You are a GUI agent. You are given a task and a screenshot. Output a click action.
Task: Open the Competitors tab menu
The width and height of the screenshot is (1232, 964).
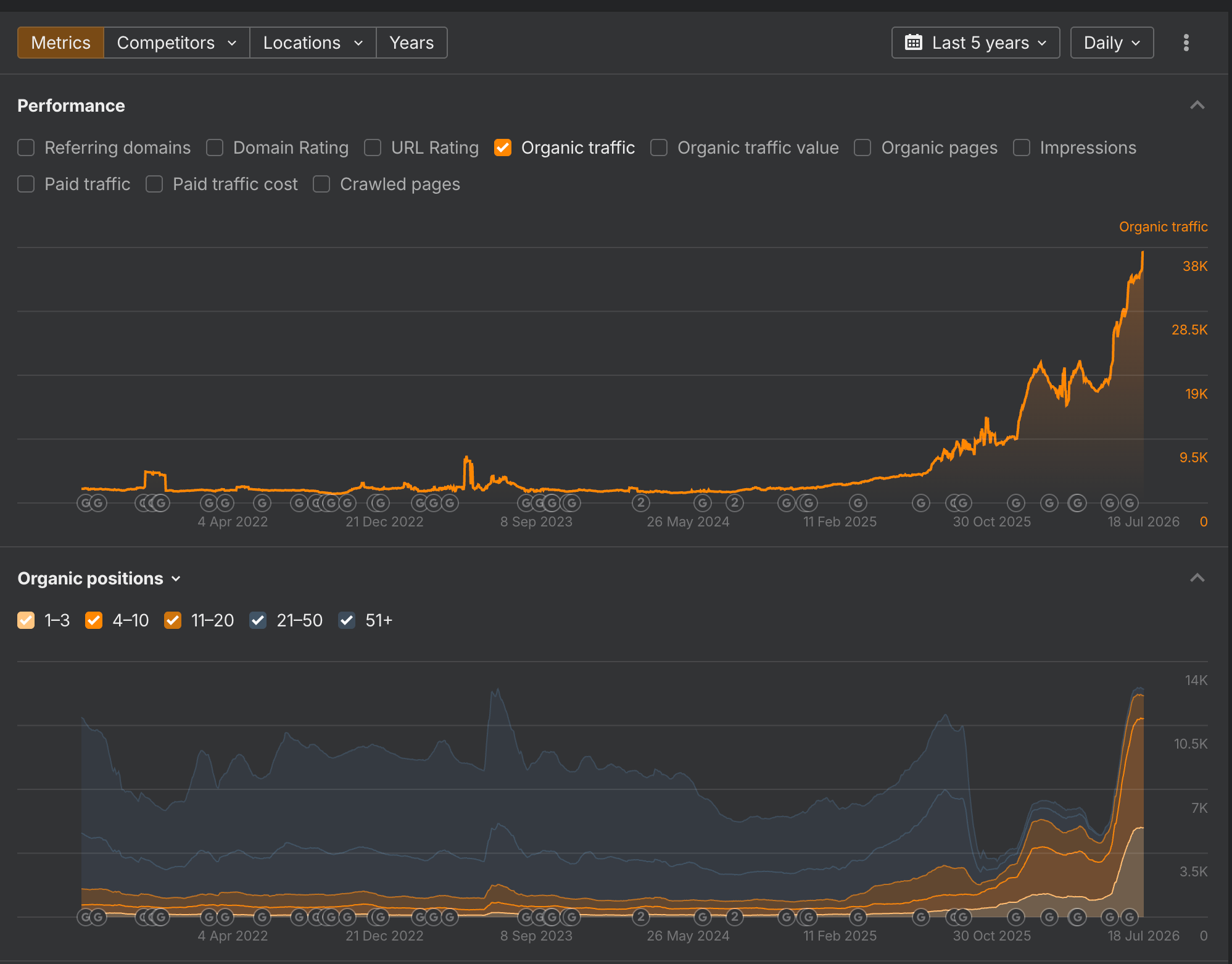[x=176, y=43]
